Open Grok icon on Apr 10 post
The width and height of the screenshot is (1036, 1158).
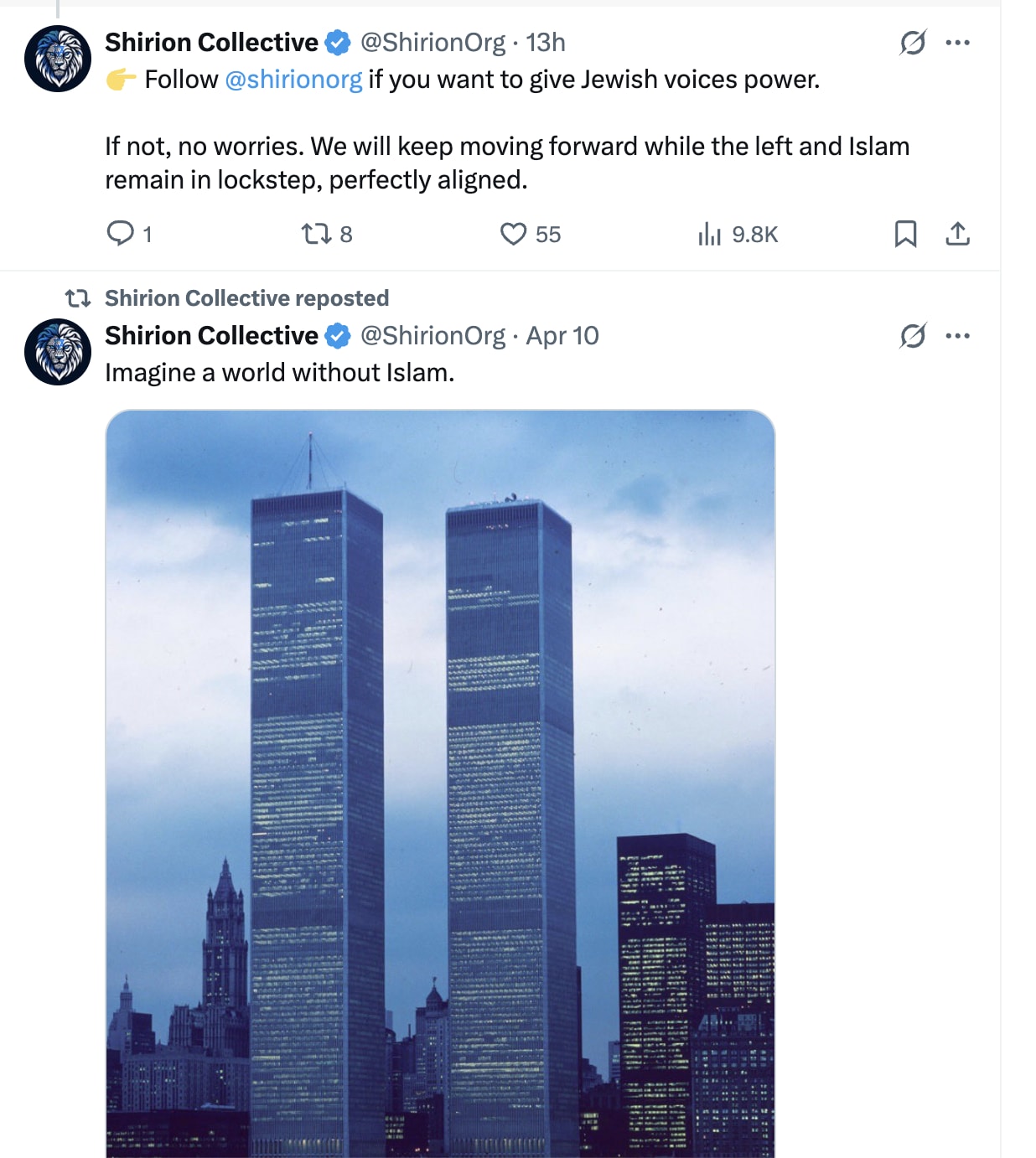tap(913, 335)
